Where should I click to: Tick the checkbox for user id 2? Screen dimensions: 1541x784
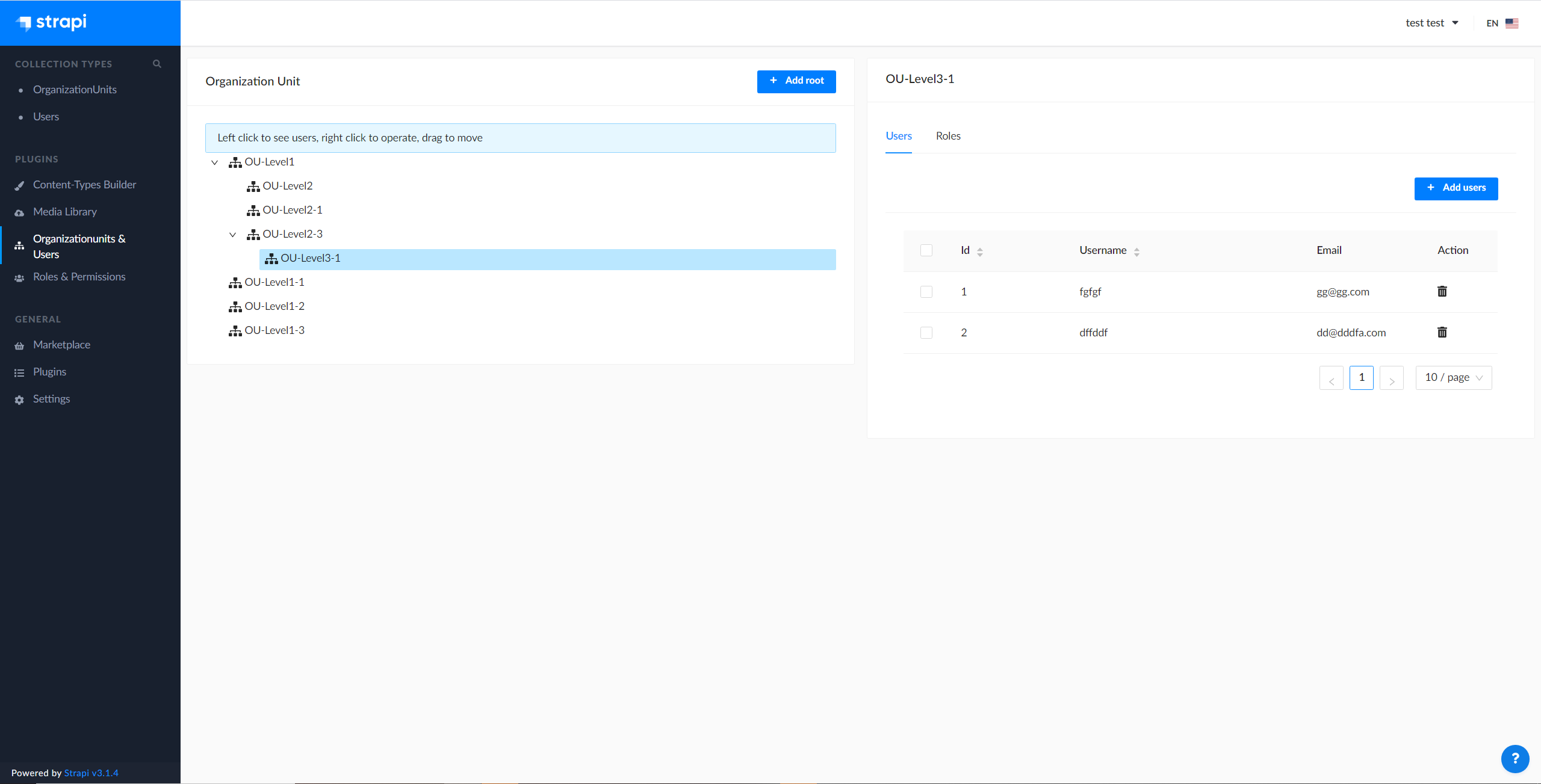click(x=926, y=333)
